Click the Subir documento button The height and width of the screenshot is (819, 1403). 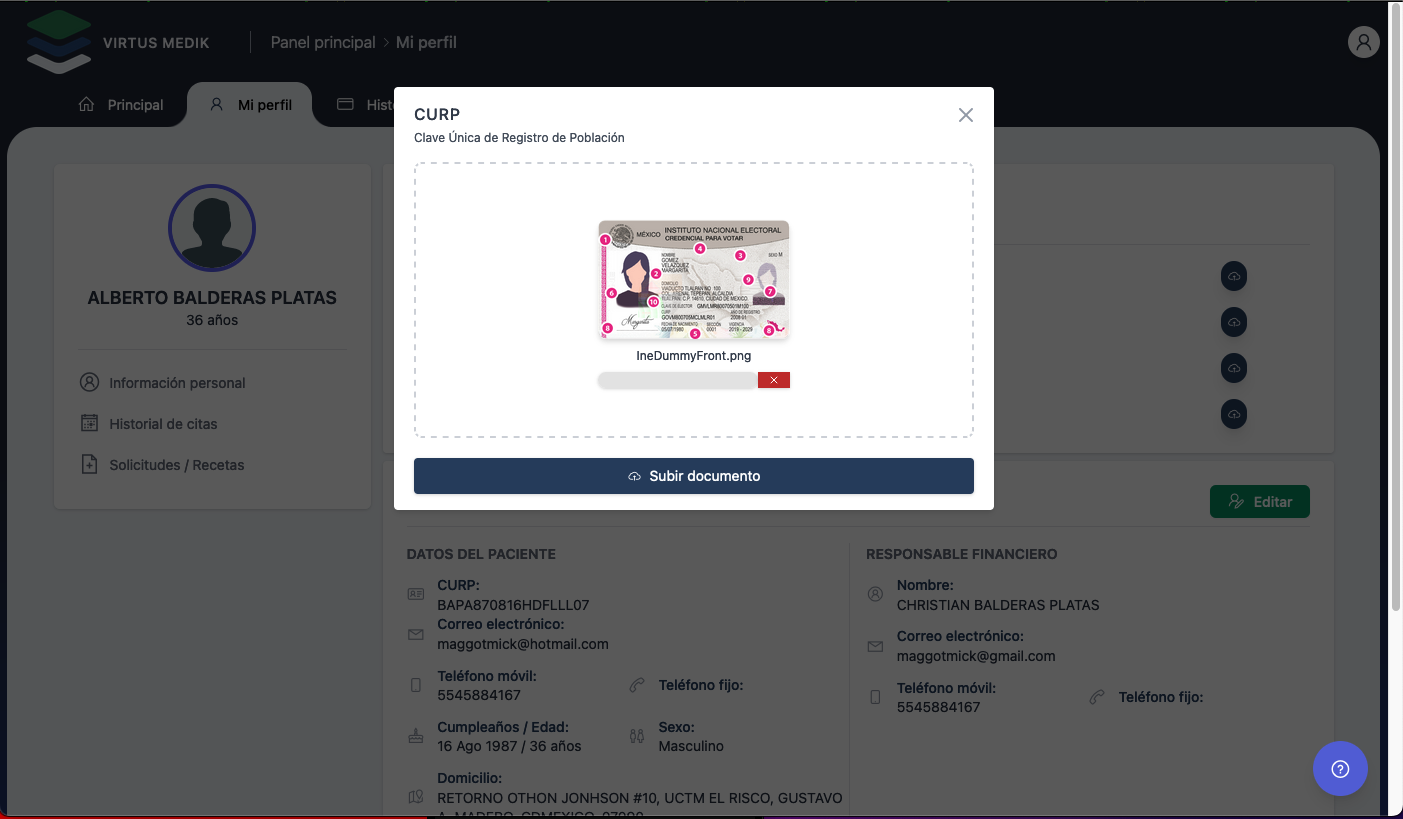click(x=694, y=476)
